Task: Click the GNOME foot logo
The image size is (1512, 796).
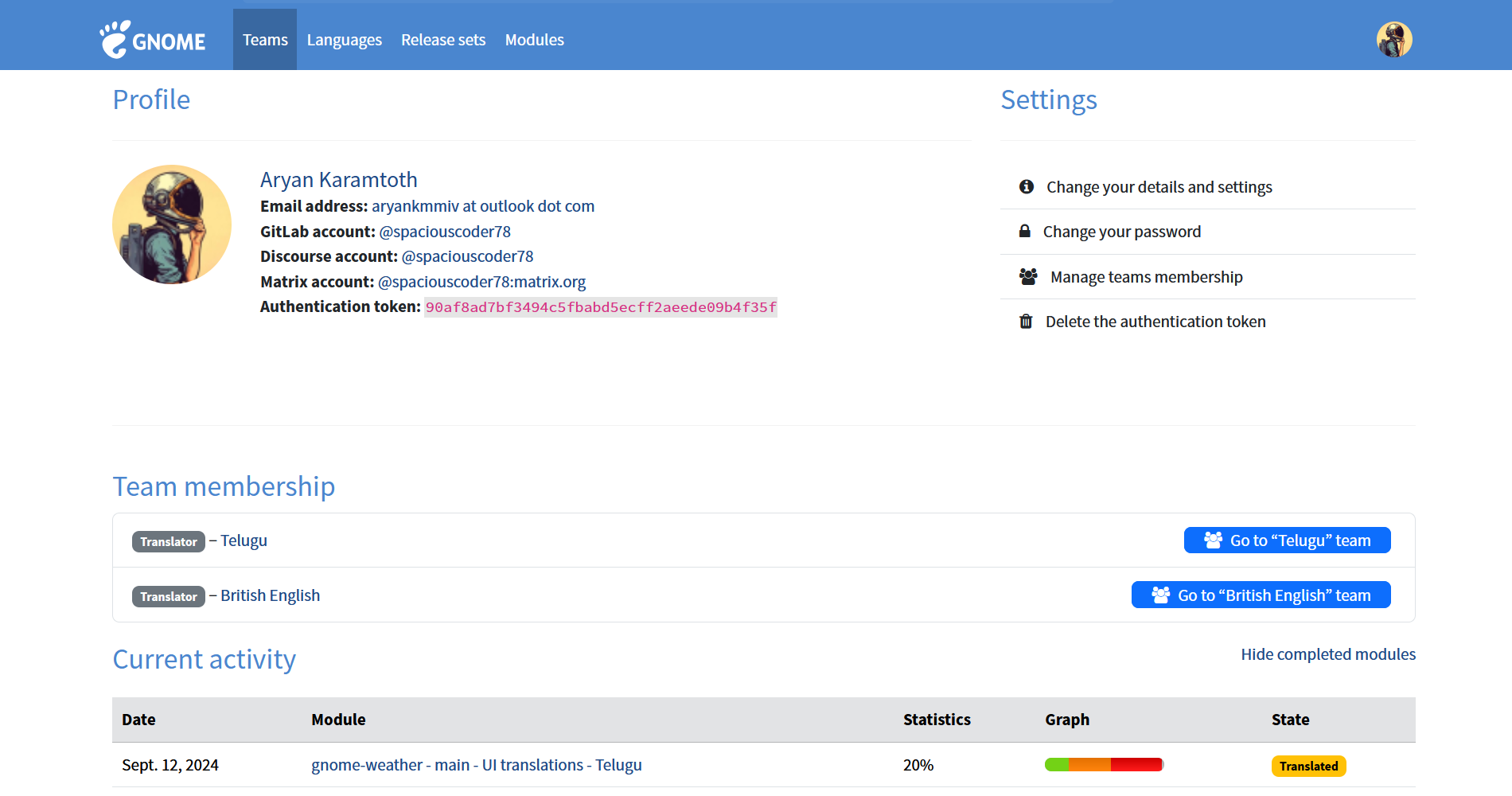Action: pos(153,40)
